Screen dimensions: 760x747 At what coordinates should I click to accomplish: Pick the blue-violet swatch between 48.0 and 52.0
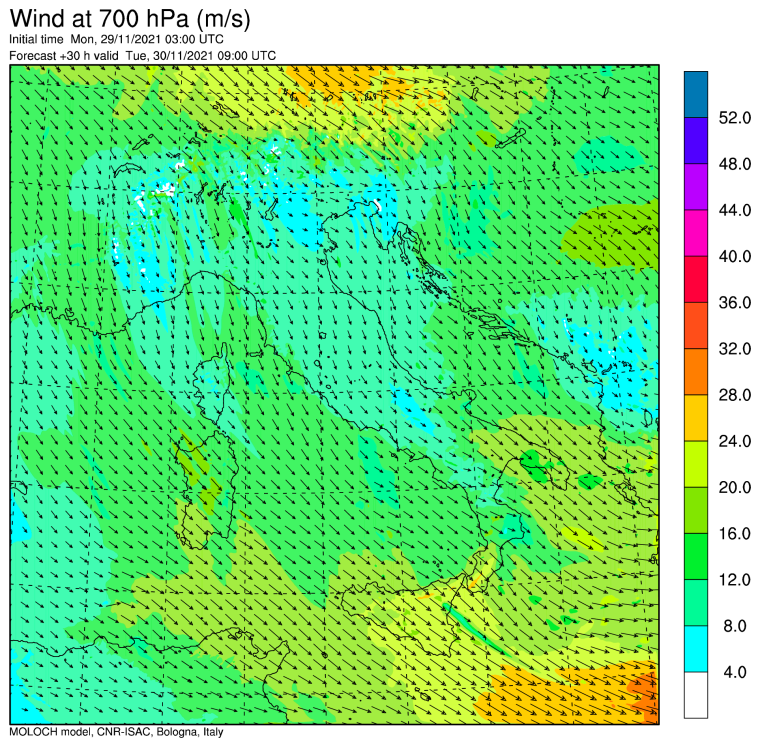click(x=696, y=141)
